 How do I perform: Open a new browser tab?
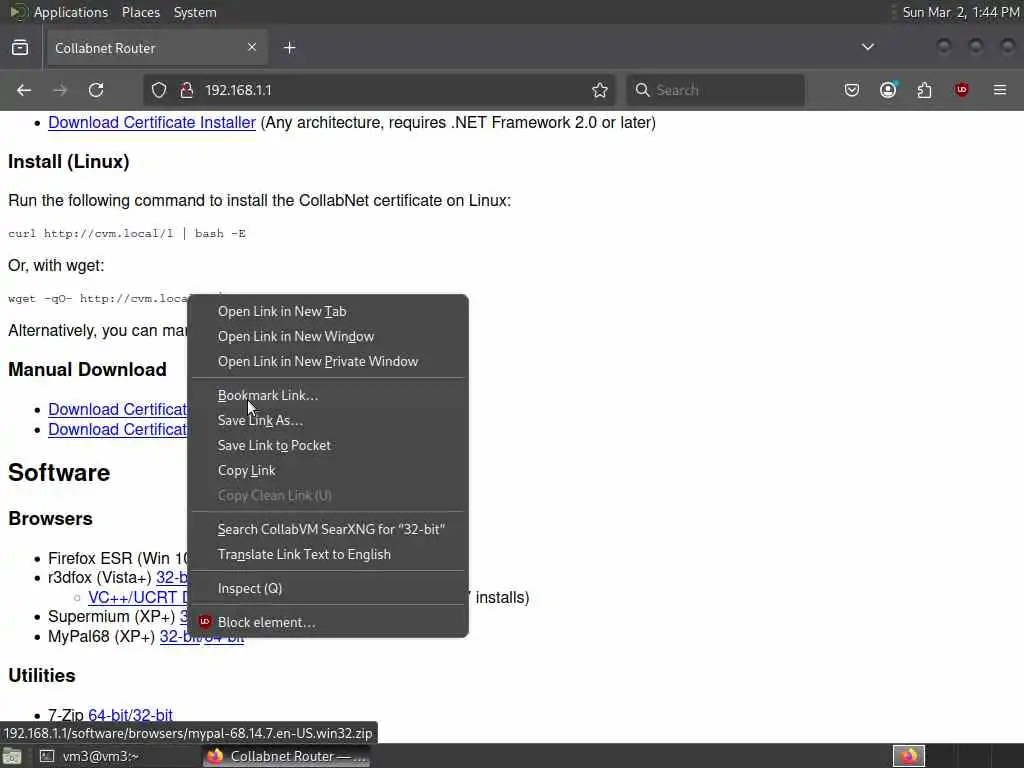click(290, 48)
